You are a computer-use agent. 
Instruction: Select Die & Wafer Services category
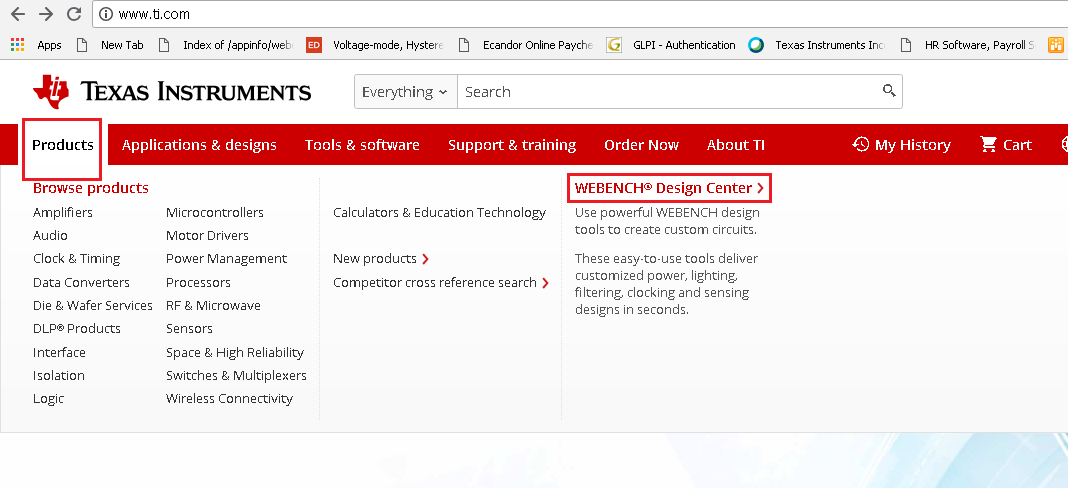(93, 305)
